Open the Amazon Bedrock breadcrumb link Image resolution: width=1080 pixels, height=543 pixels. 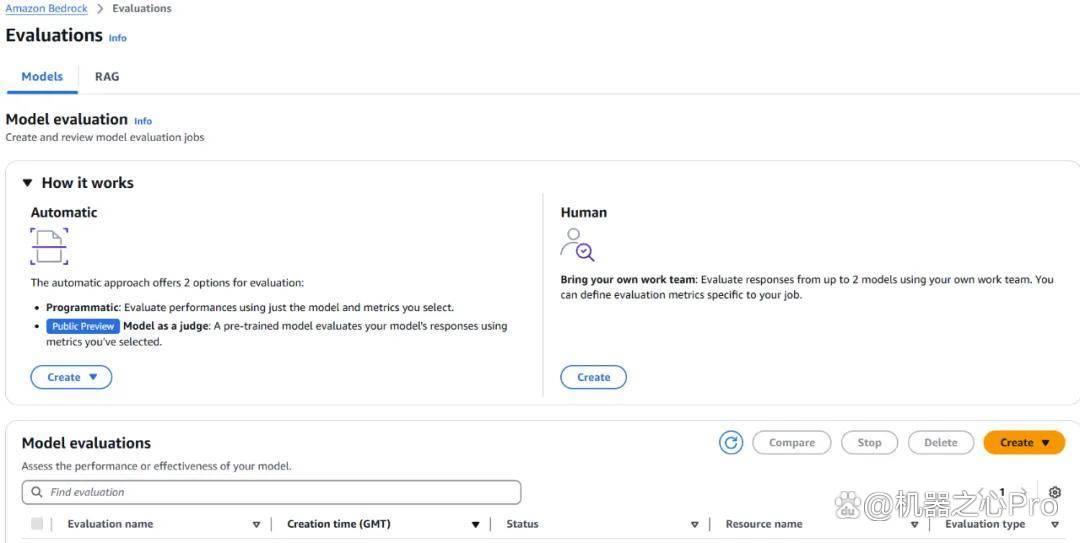[x=46, y=9]
